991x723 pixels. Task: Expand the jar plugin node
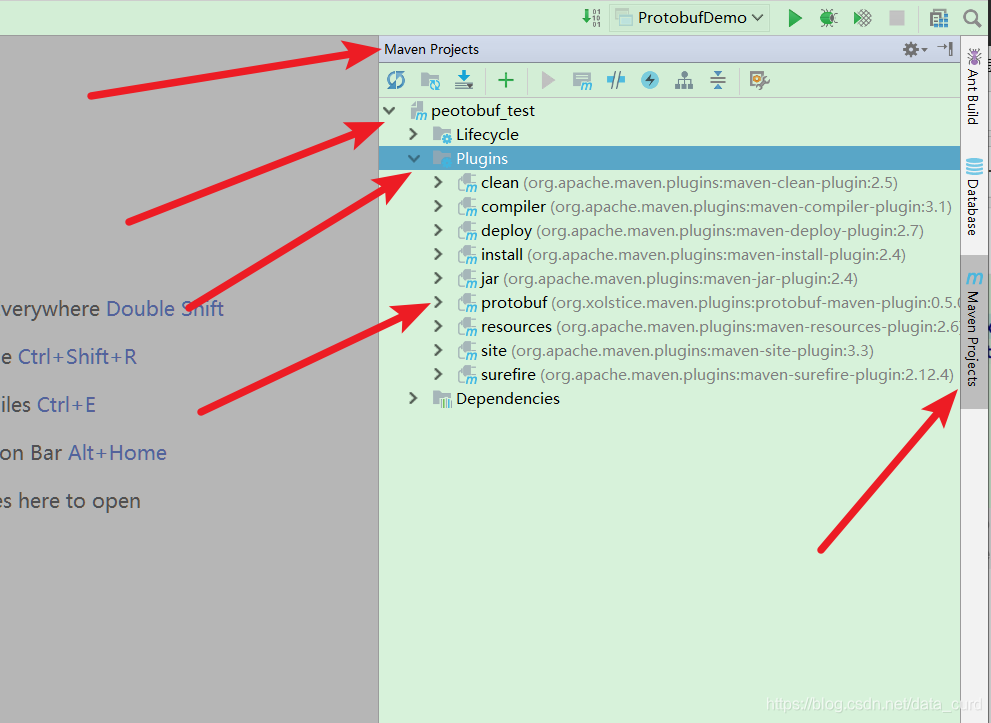point(438,278)
